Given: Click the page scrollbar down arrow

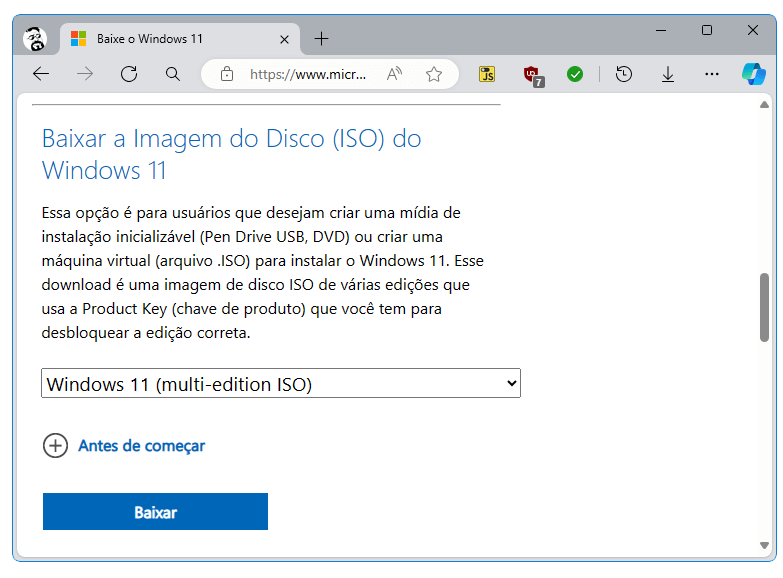Looking at the screenshot, I should coord(764,545).
